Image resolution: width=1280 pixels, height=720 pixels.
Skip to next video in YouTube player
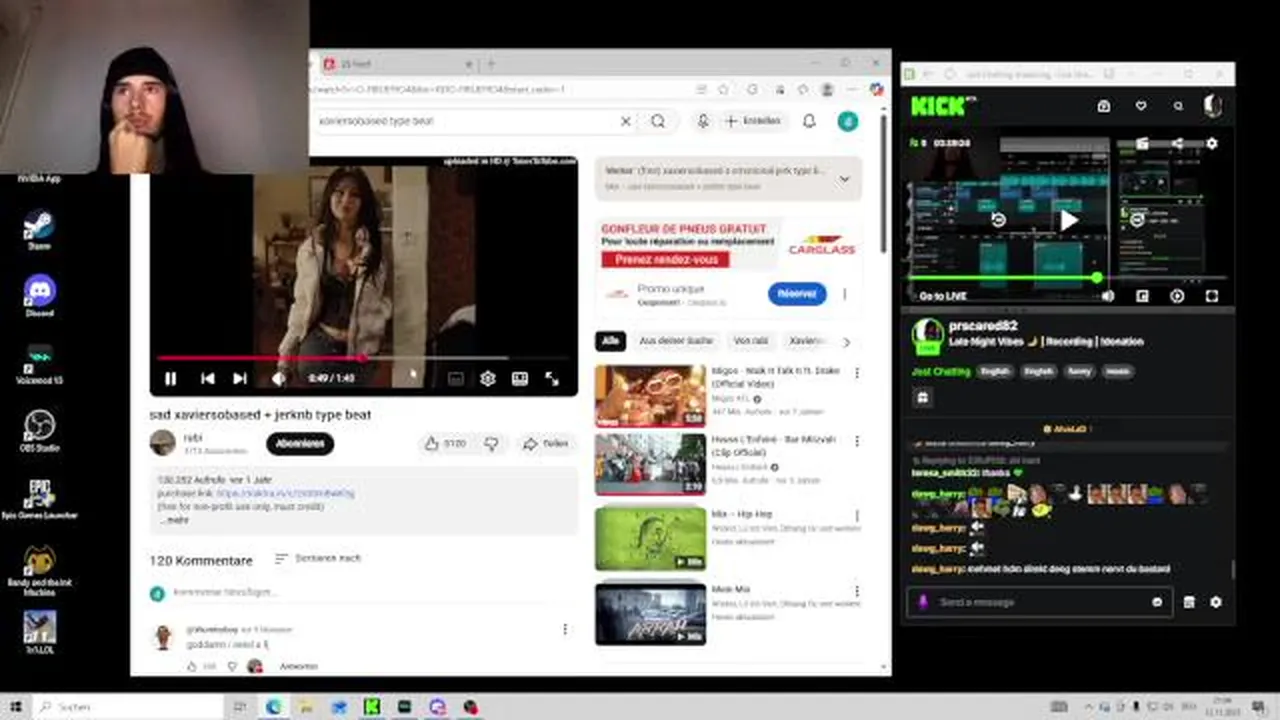(239, 379)
